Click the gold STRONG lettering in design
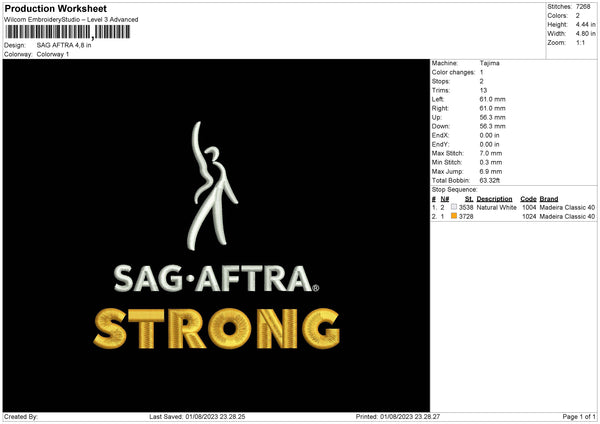This screenshot has width=600, height=424. point(217,328)
